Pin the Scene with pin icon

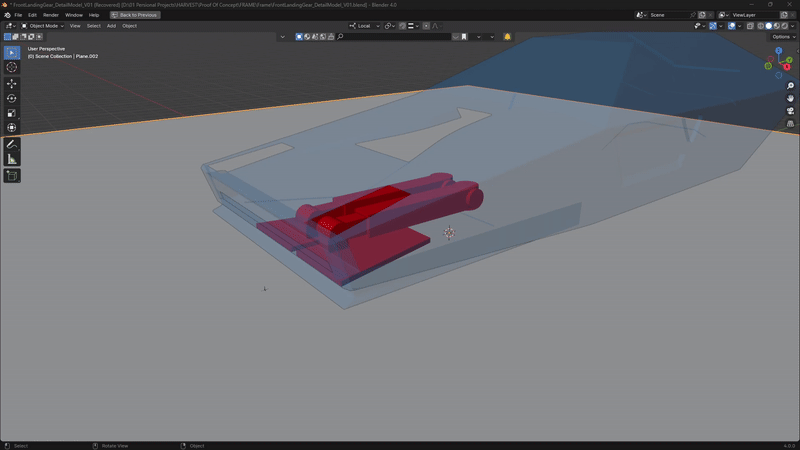[x=692, y=15]
